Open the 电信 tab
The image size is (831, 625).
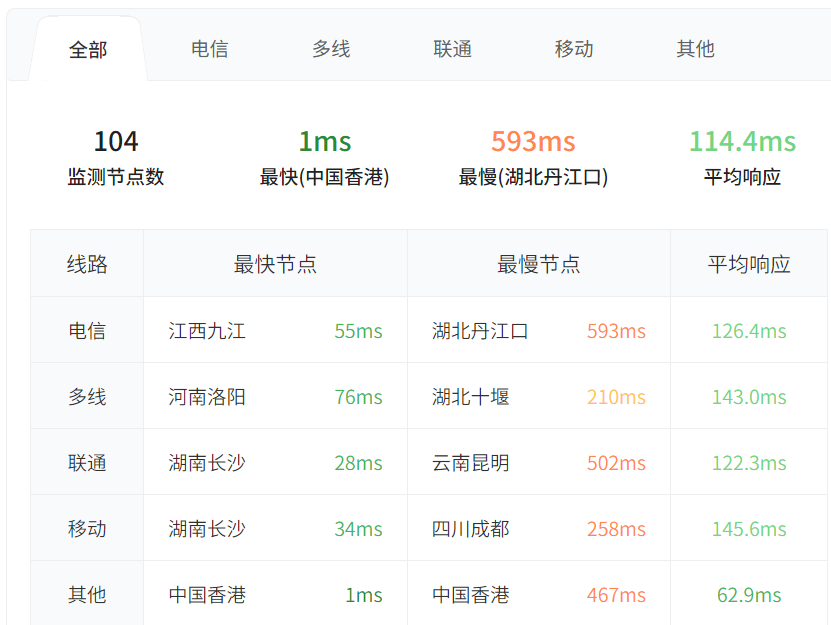pos(209,49)
